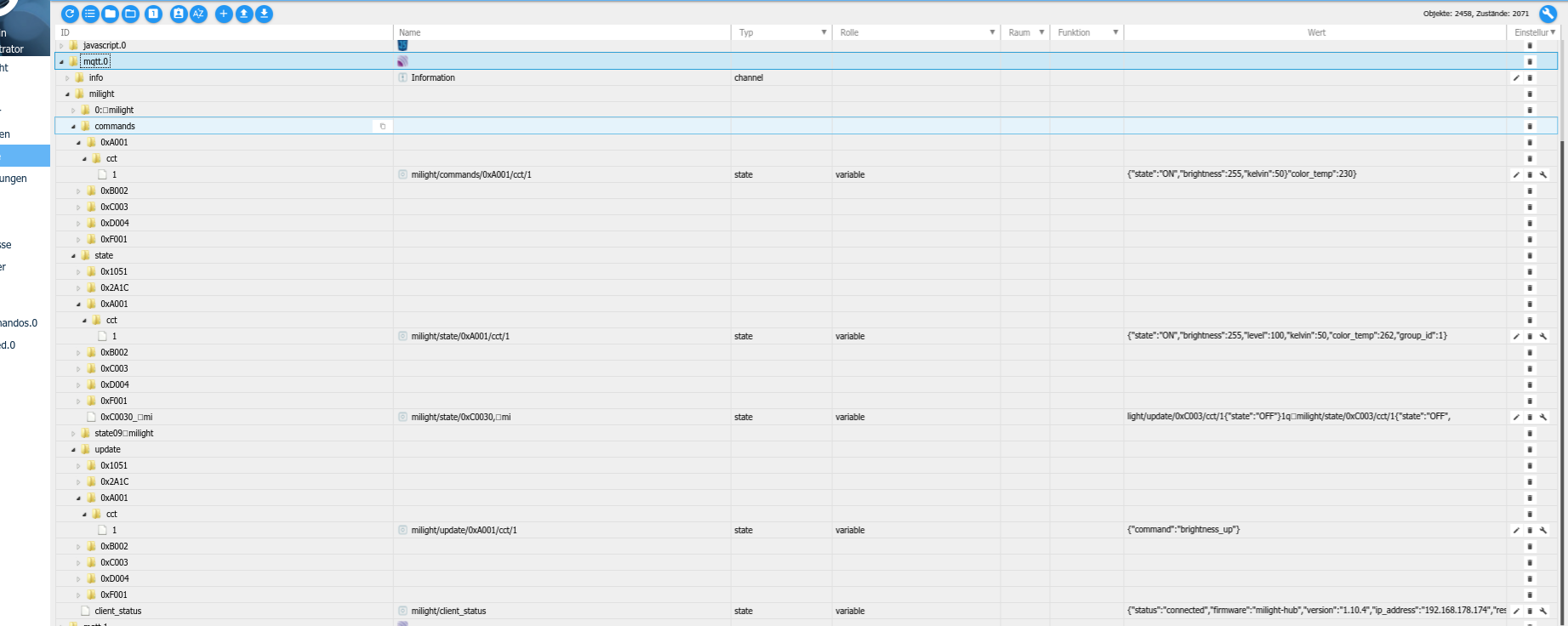Collapse the state folder arrow

(x=73, y=256)
